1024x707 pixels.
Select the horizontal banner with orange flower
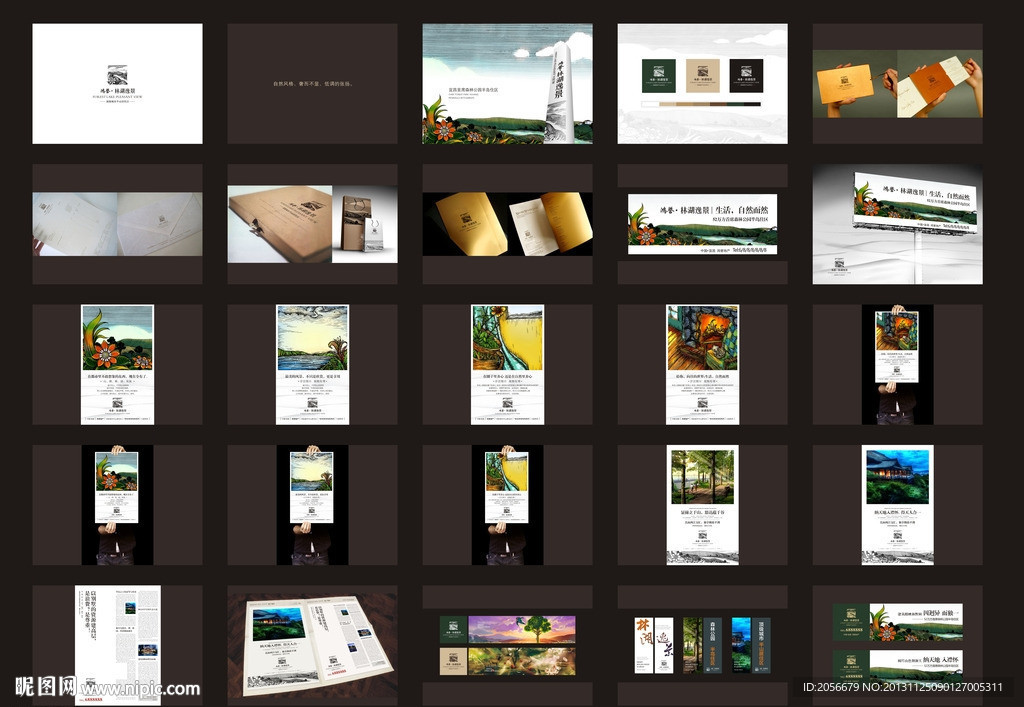point(702,224)
